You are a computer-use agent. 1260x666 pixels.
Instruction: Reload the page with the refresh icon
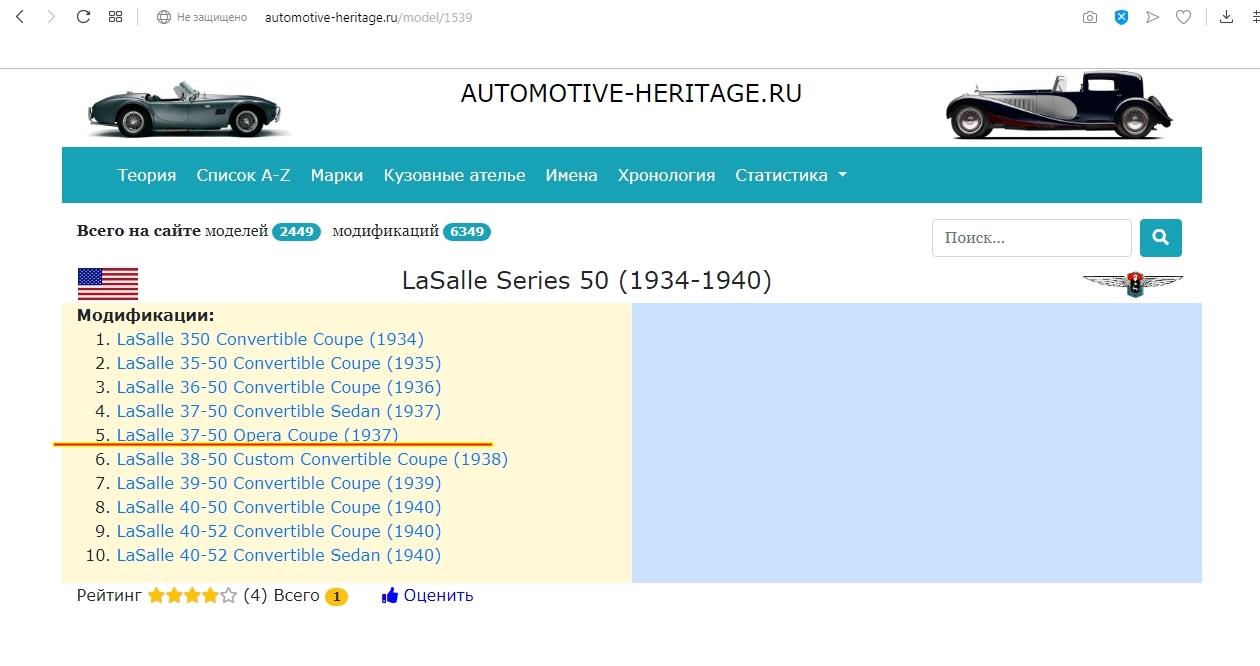(x=84, y=17)
